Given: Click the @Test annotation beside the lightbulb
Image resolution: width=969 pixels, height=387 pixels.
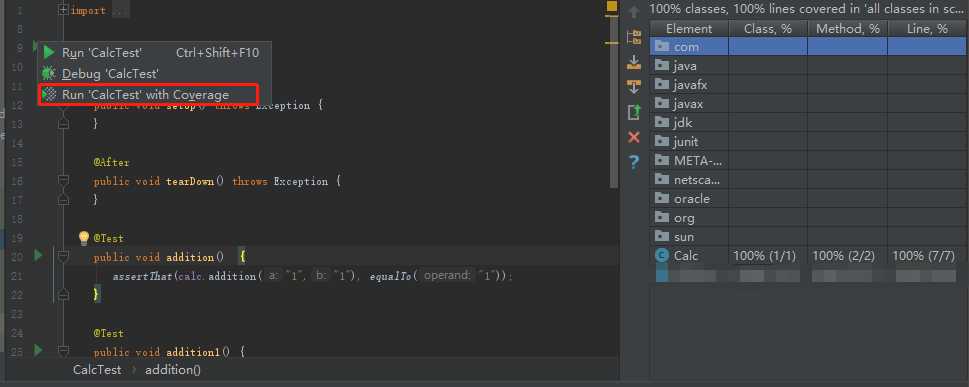Looking at the screenshot, I should pos(109,238).
